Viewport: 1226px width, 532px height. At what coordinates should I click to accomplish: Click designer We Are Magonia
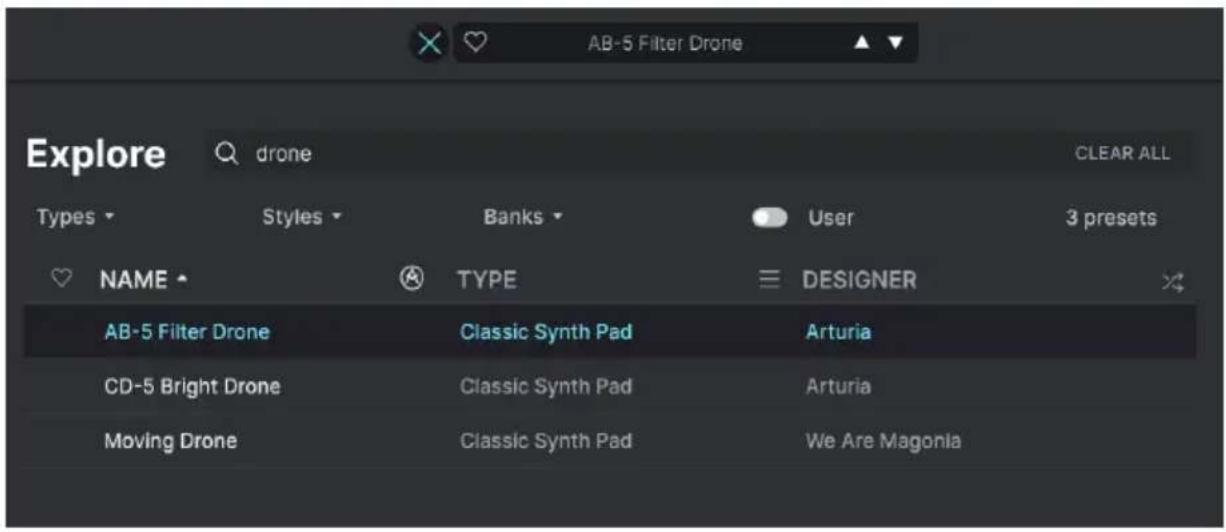[883, 440]
